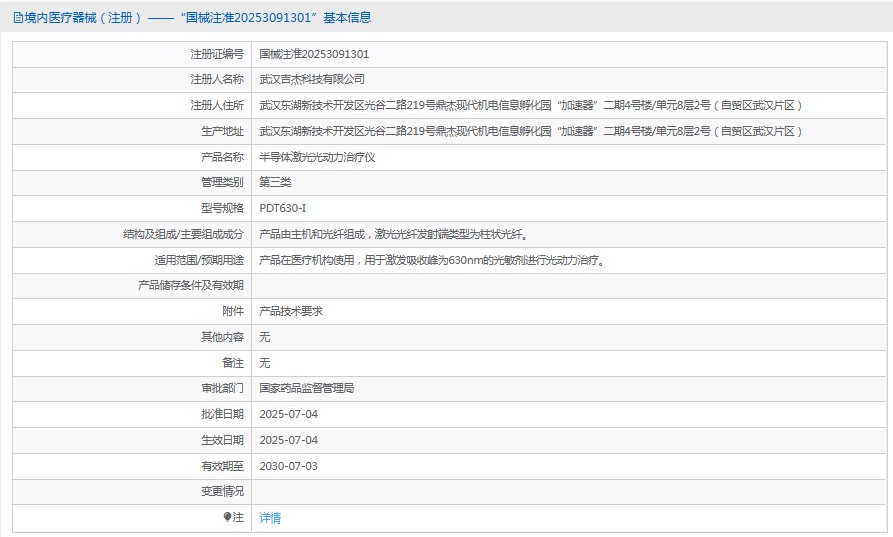Select model value PDT630-I

coord(282,208)
